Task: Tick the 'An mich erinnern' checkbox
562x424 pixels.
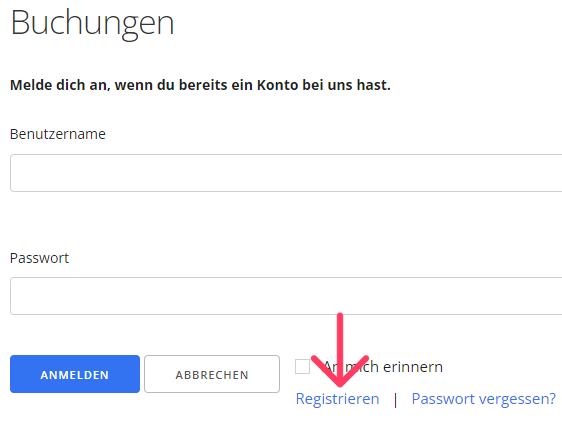Action: click(x=303, y=366)
